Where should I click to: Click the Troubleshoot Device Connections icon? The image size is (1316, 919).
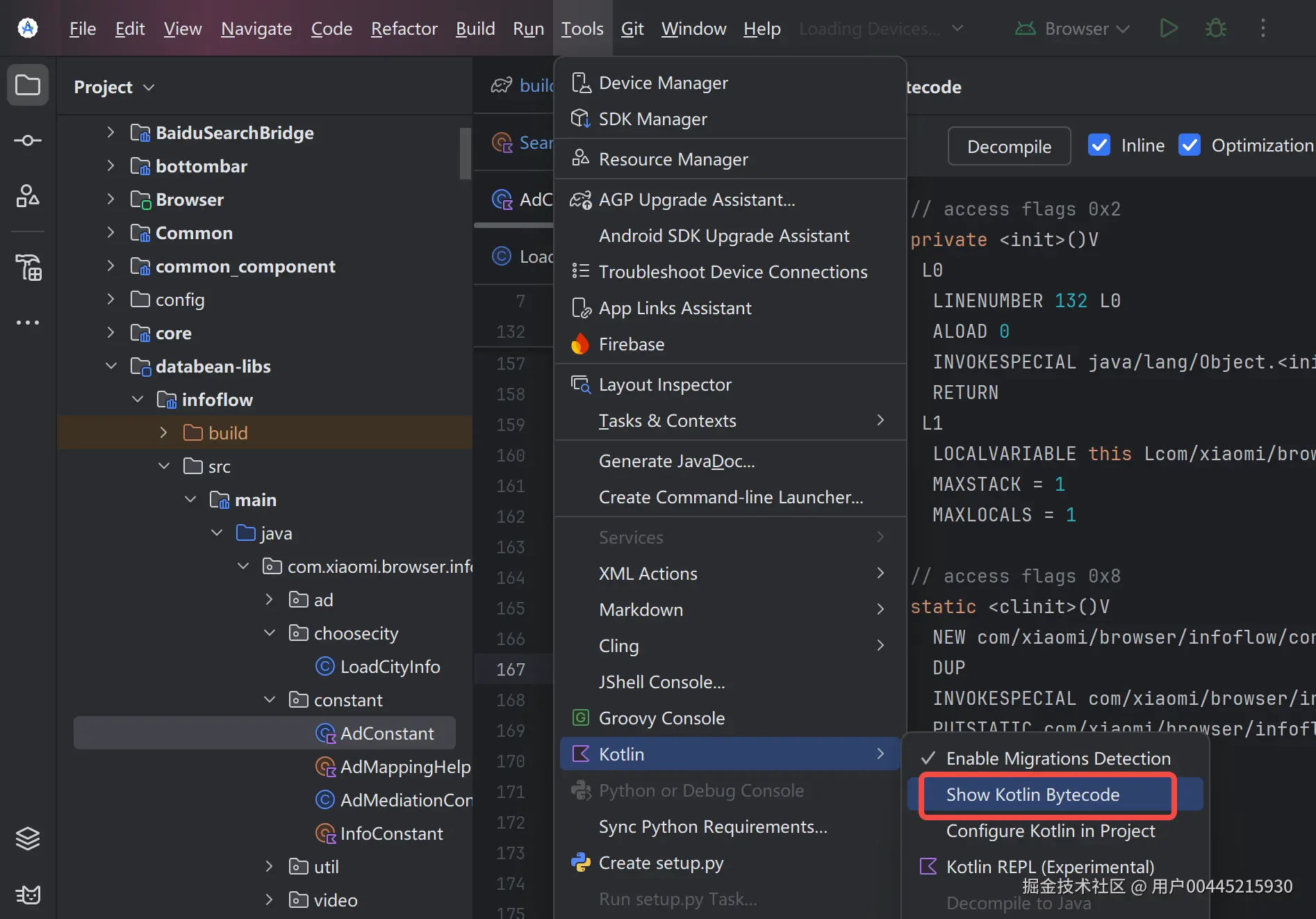coord(580,271)
